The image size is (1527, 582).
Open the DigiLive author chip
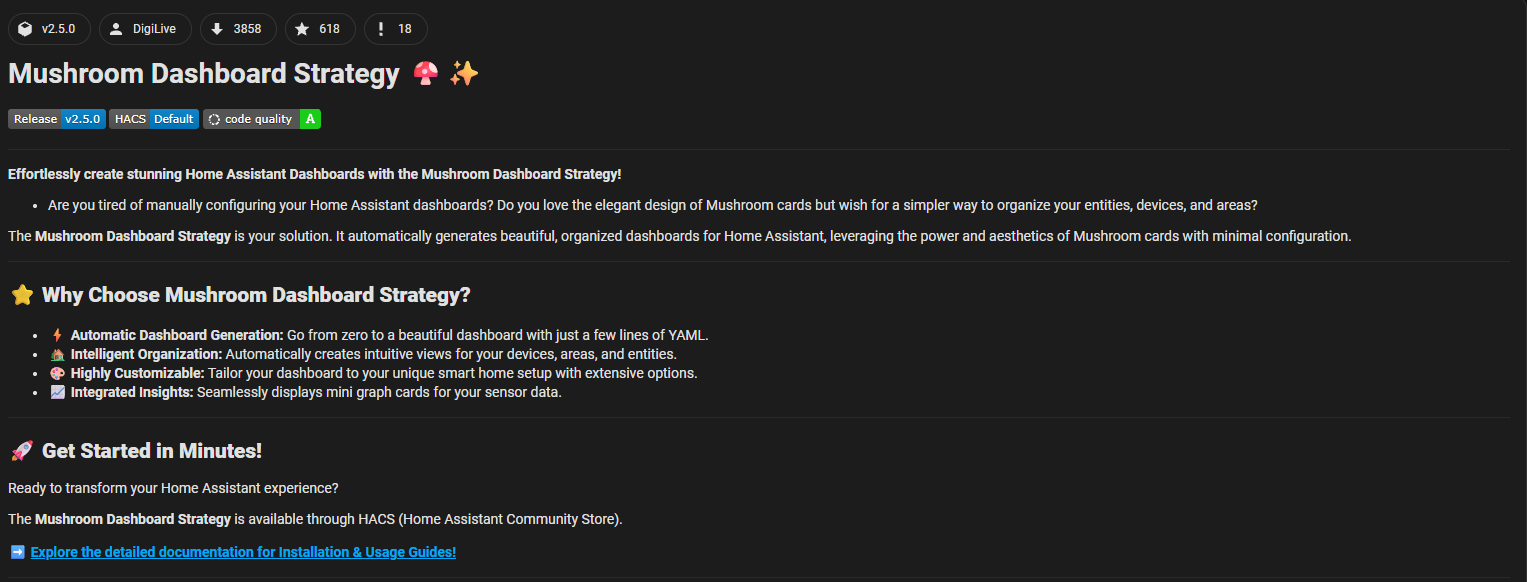coord(145,29)
